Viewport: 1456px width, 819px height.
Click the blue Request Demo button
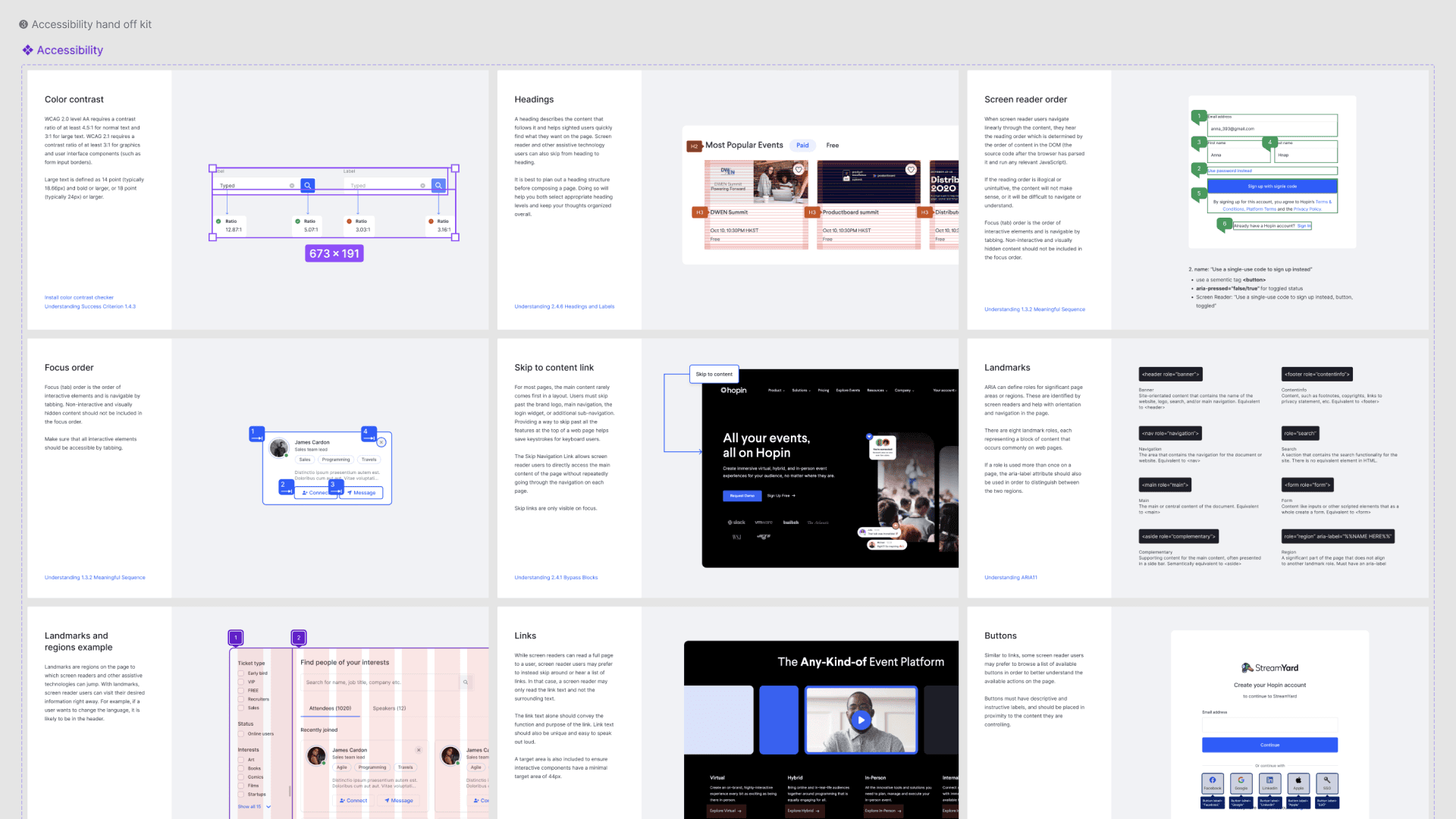[x=742, y=496]
